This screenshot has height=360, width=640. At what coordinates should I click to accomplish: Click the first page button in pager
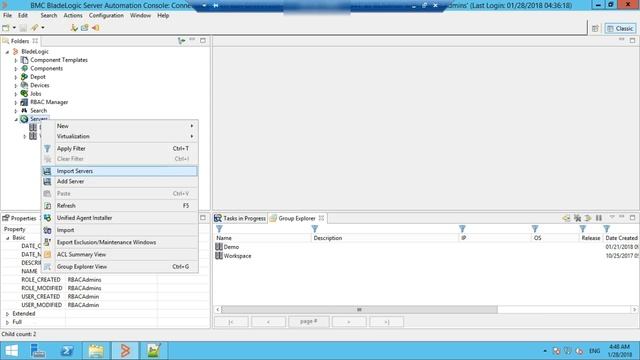(231, 322)
